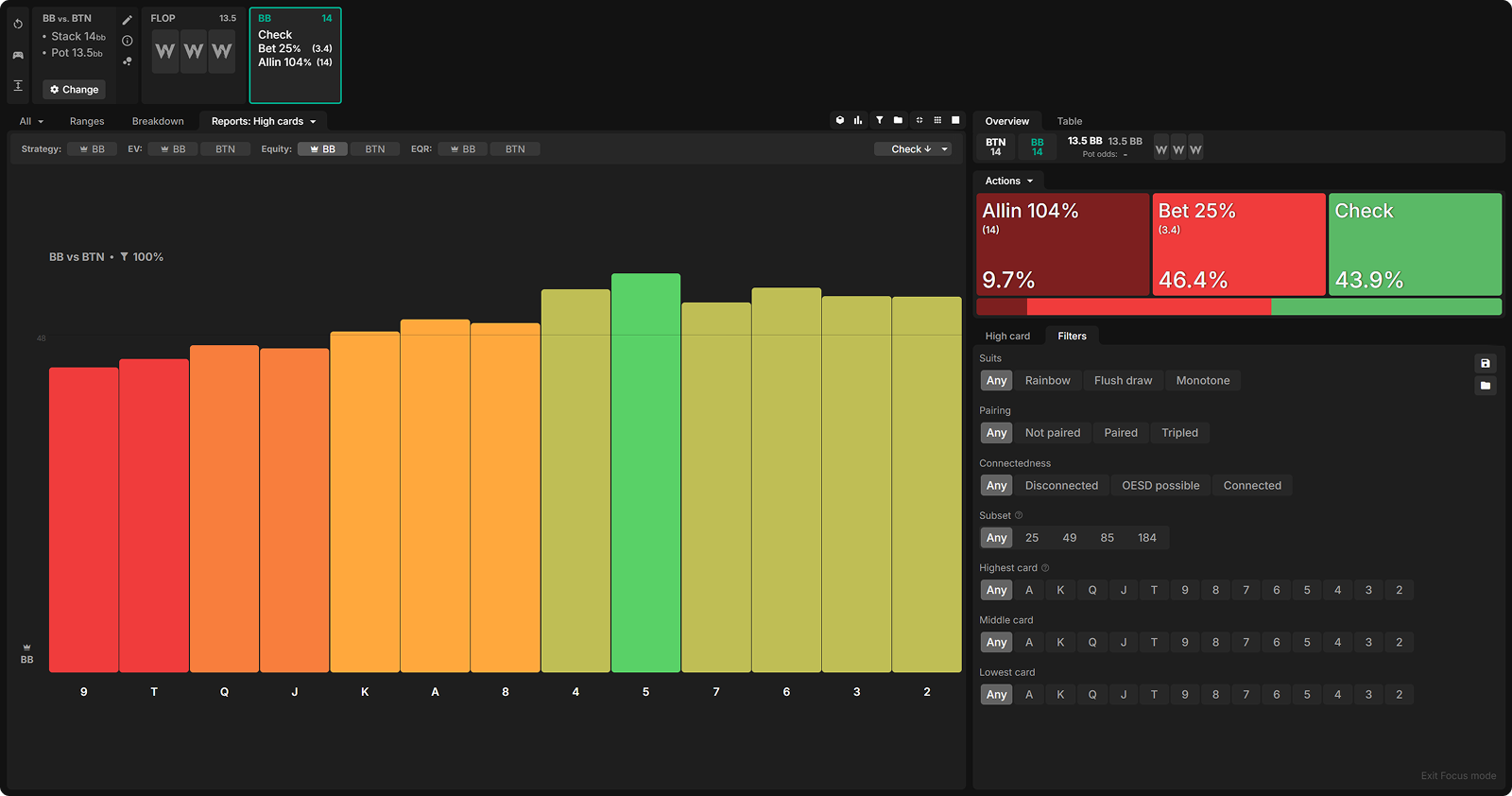The height and width of the screenshot is (796, 1512).
Task: Open the High card tab
Action: click(1007, 337)
